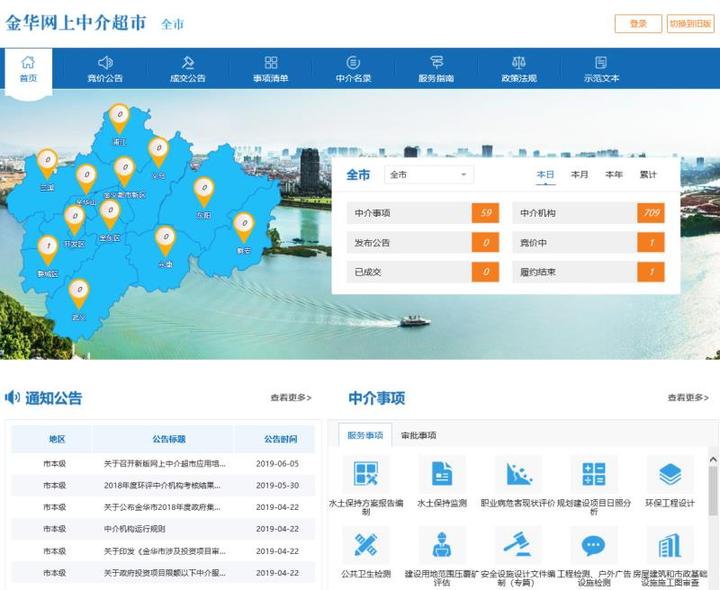
Task: Click the 公告时间 column header
Action: 280,439
